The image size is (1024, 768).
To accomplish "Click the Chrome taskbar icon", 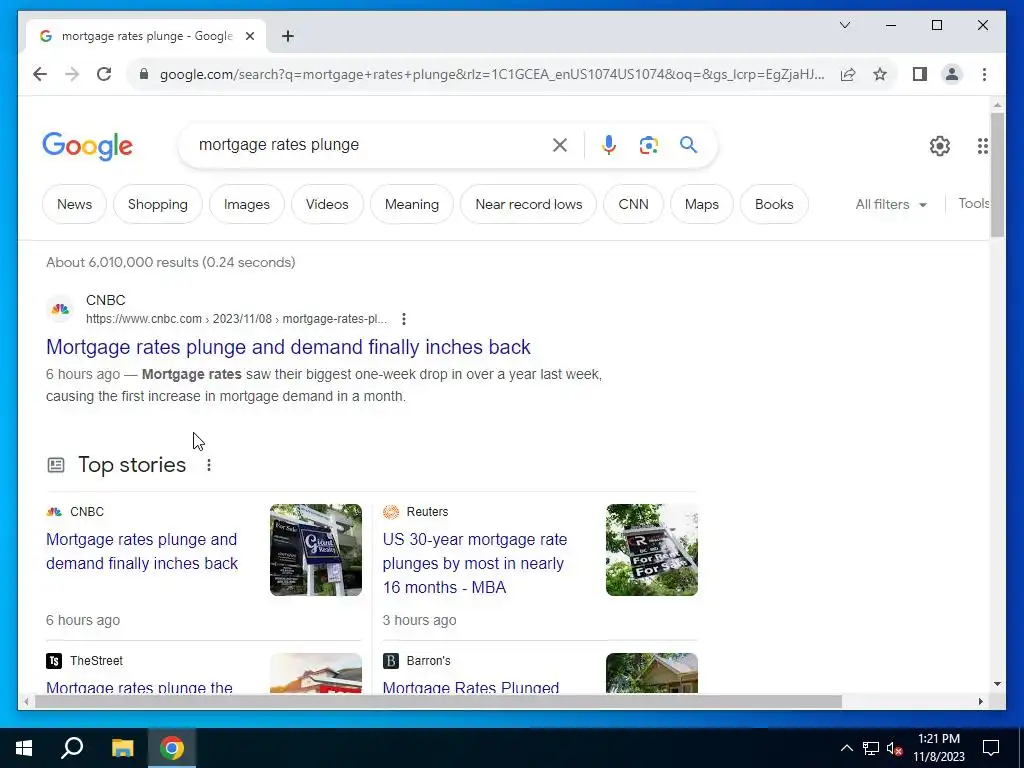I will 172,748.
